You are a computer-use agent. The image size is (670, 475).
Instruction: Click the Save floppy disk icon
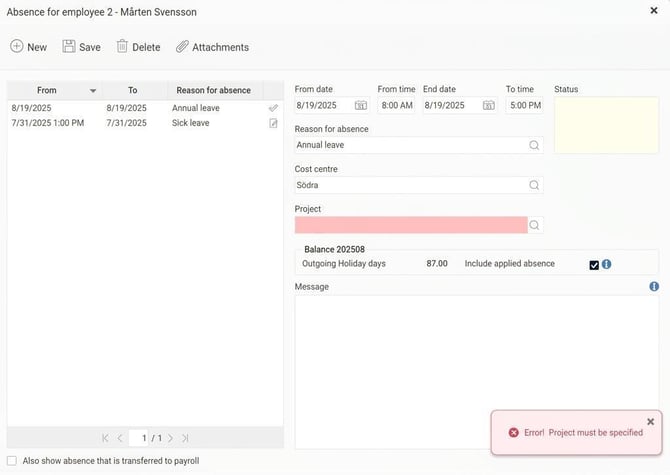click(69, 46)
